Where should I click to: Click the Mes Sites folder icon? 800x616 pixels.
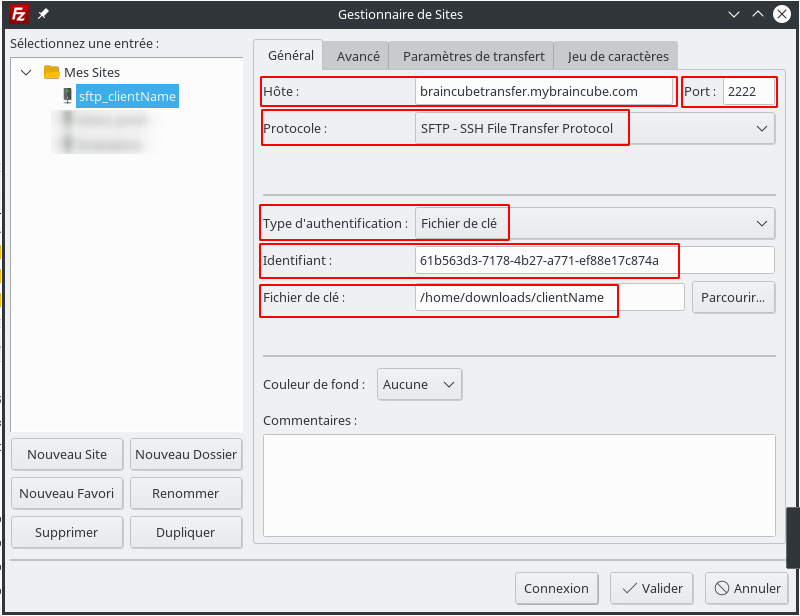[x=52, y=72]
